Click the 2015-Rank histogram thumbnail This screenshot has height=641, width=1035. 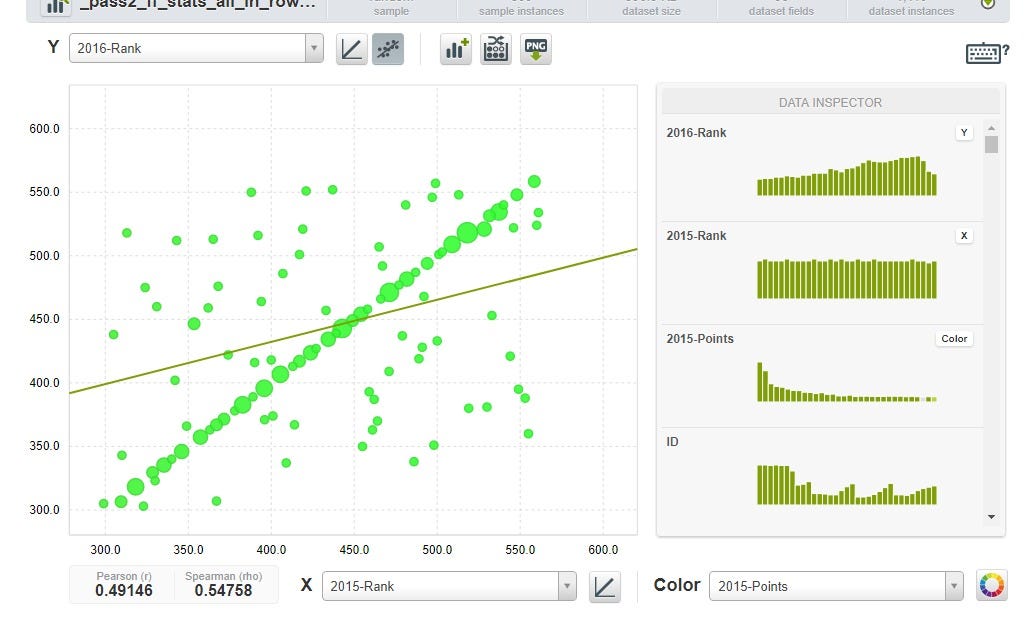click(847, 279)
